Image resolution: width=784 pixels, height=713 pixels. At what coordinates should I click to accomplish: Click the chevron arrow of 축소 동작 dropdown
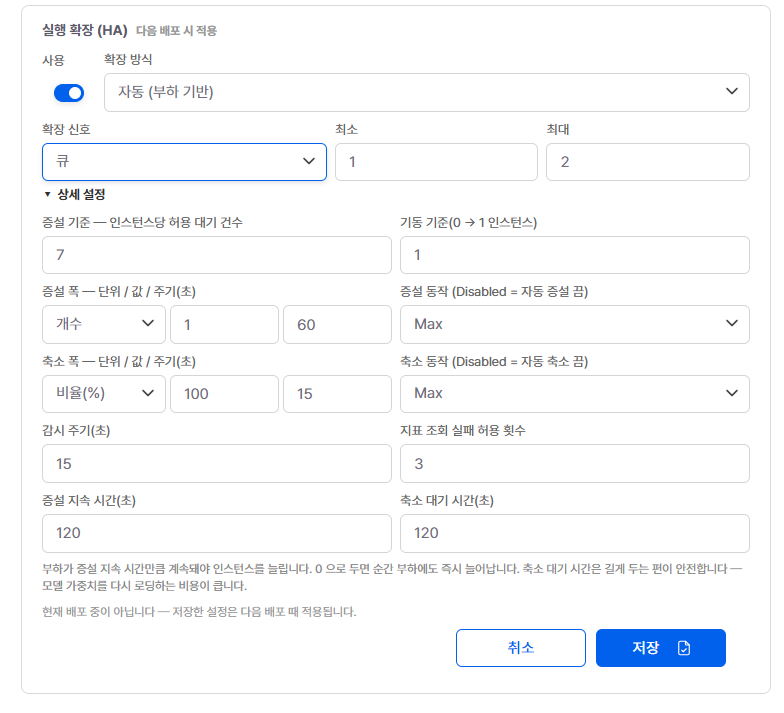(732, 393)
